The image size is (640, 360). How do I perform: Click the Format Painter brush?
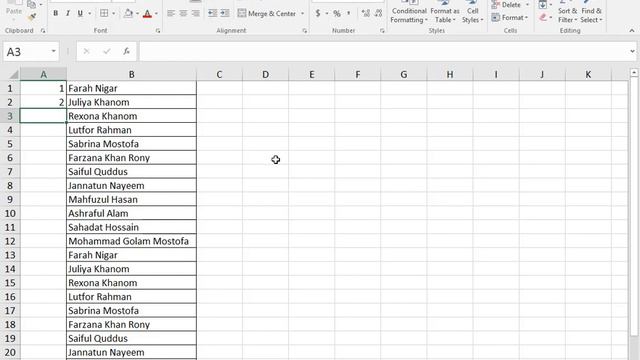pos(31,17)
